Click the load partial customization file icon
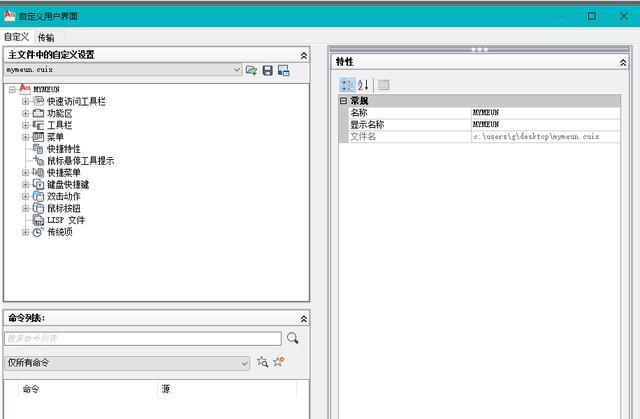 (x=251, y=71)
